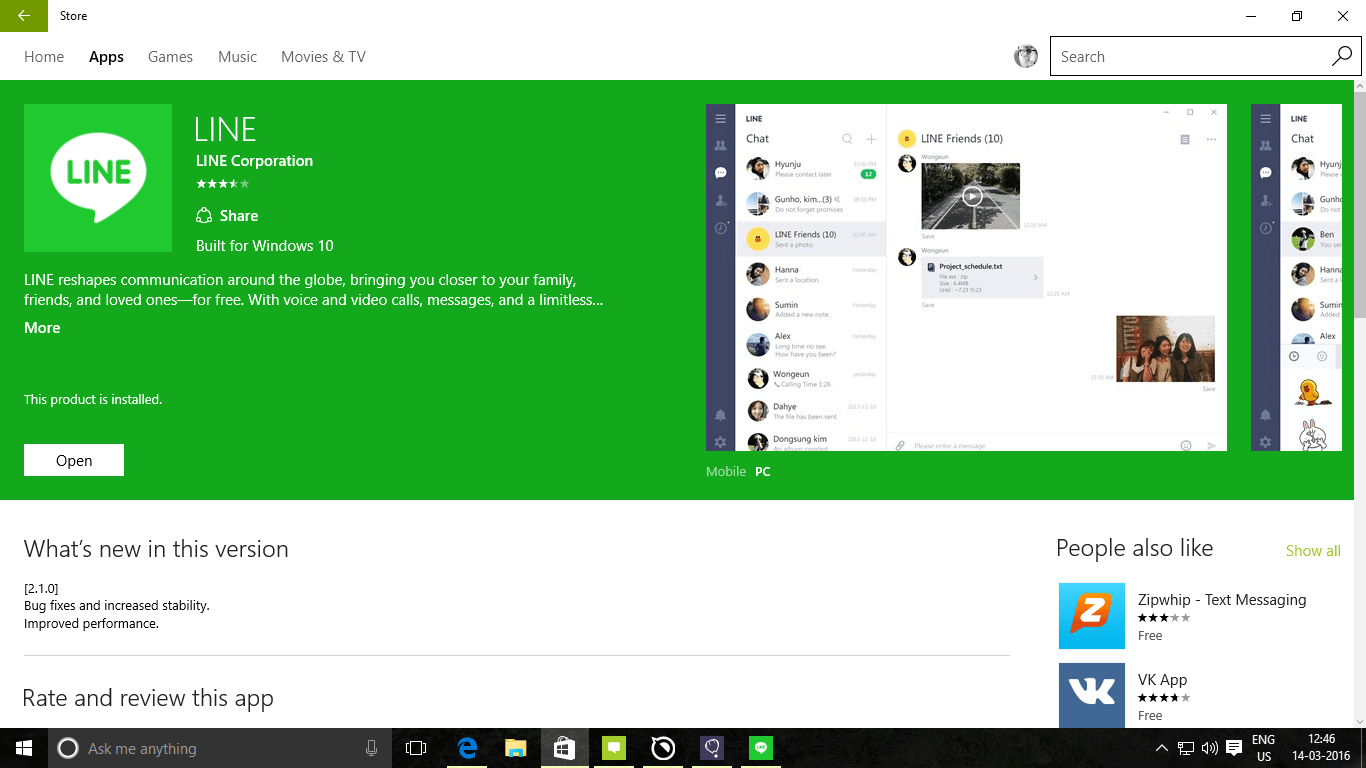Screen dimensions: 1366x768
Task: Open the Action Center notifications icon
Action: click(1234, 748)
